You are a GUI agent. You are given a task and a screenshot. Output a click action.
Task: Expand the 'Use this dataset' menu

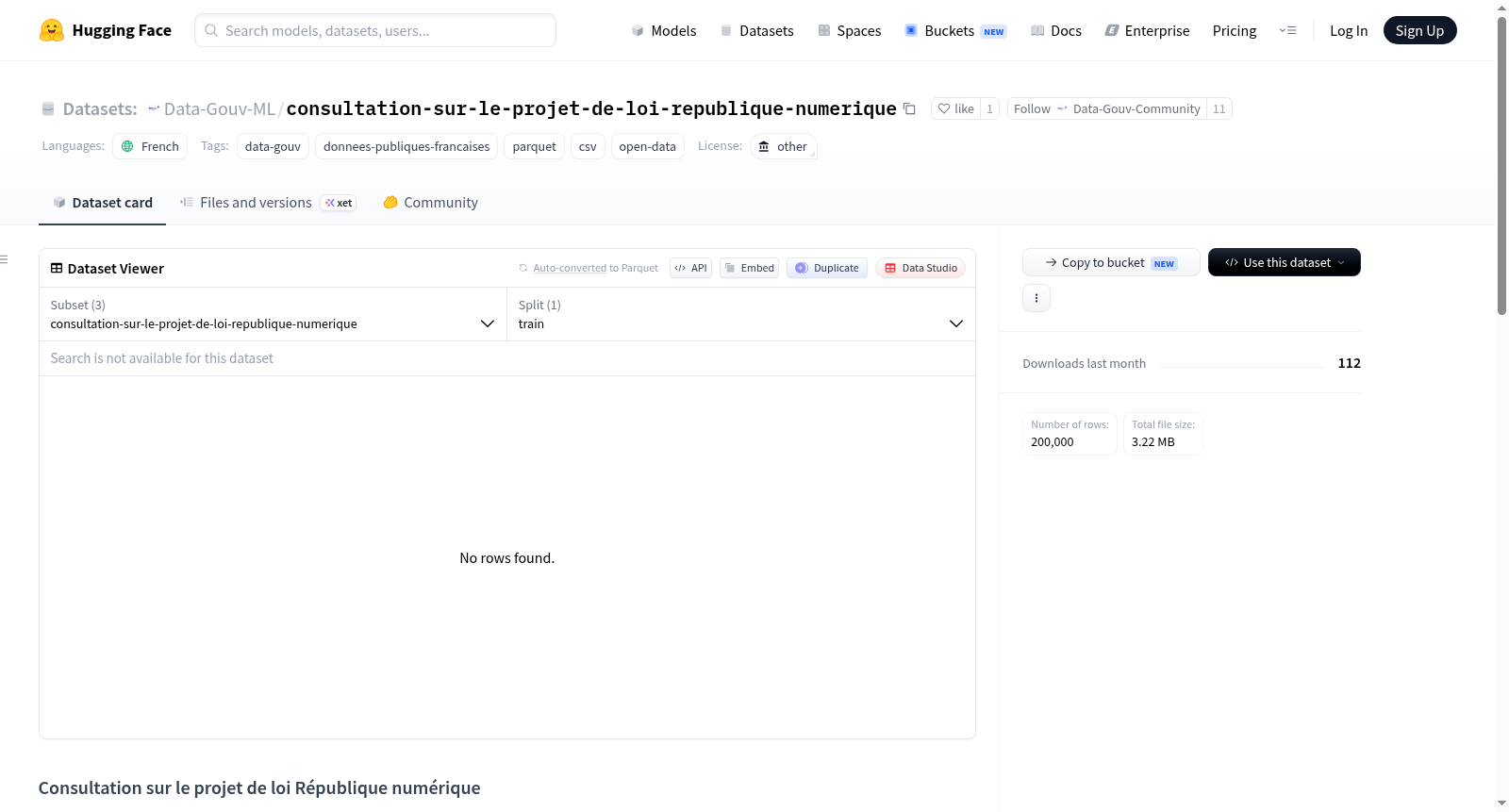coord(1284,262)
